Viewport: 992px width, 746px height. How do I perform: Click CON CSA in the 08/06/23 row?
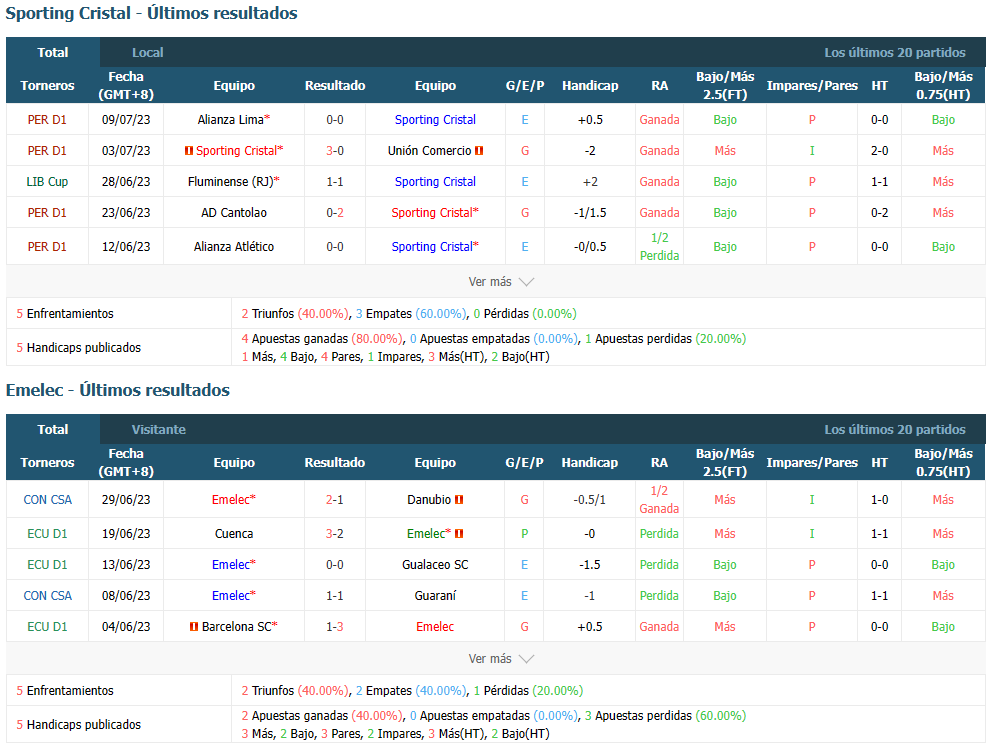pyautogui.click(x=47, y=595)
